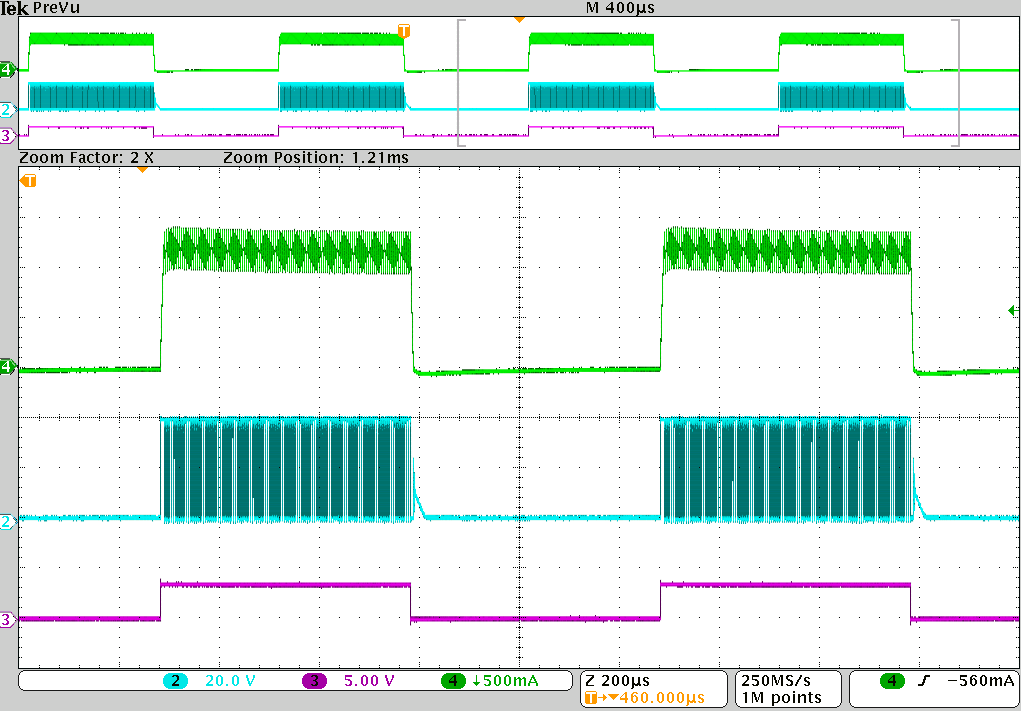
Task: Toggle the cyan channel 2 badge
Action: pyautogui.click(x=176, y=681)
